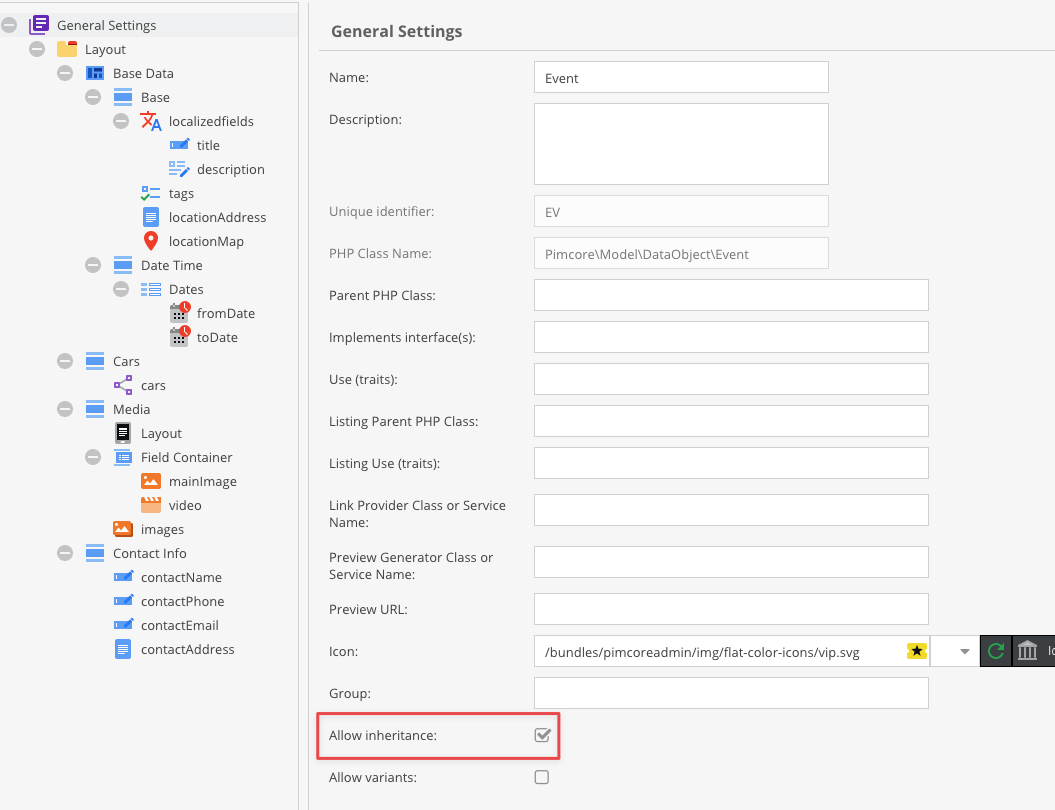Click the green refresh icon button
The width and height of the screenshot is (1055, 810).
(995, 652)
